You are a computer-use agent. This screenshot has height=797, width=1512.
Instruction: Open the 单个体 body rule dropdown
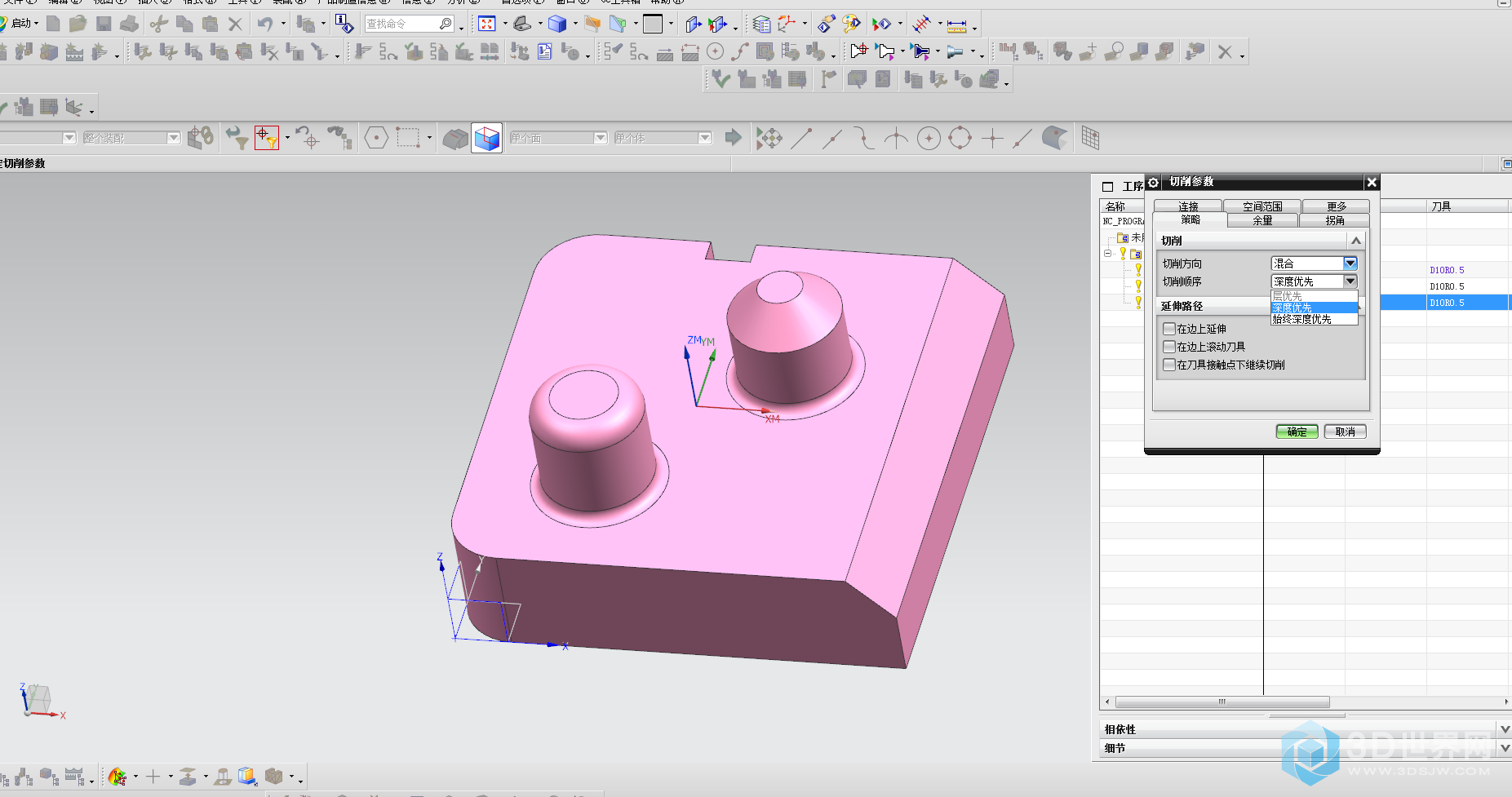pyautogui.click(x=663, y=138)
